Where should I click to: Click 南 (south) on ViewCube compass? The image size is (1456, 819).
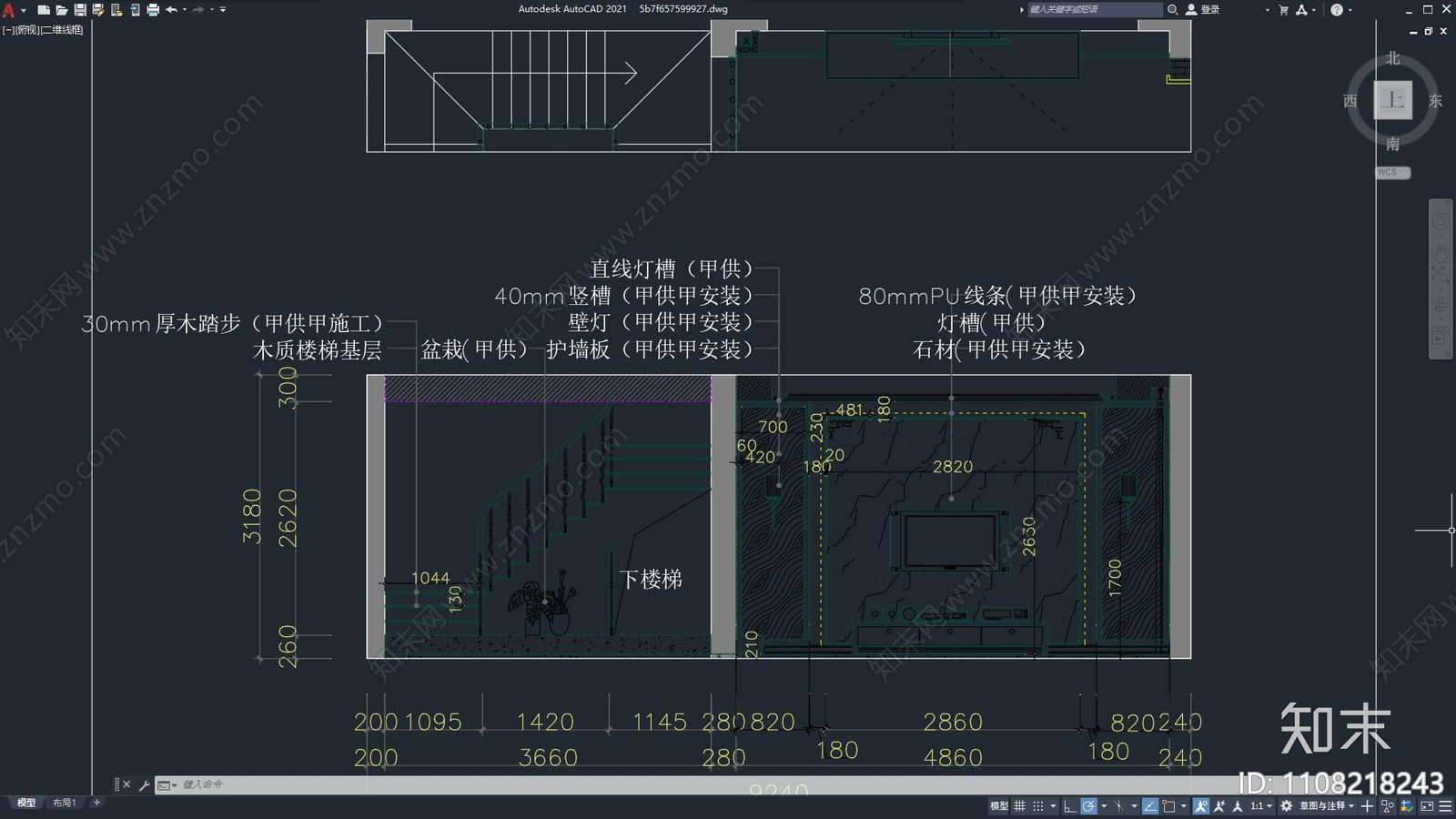(x=1393, y=144)
